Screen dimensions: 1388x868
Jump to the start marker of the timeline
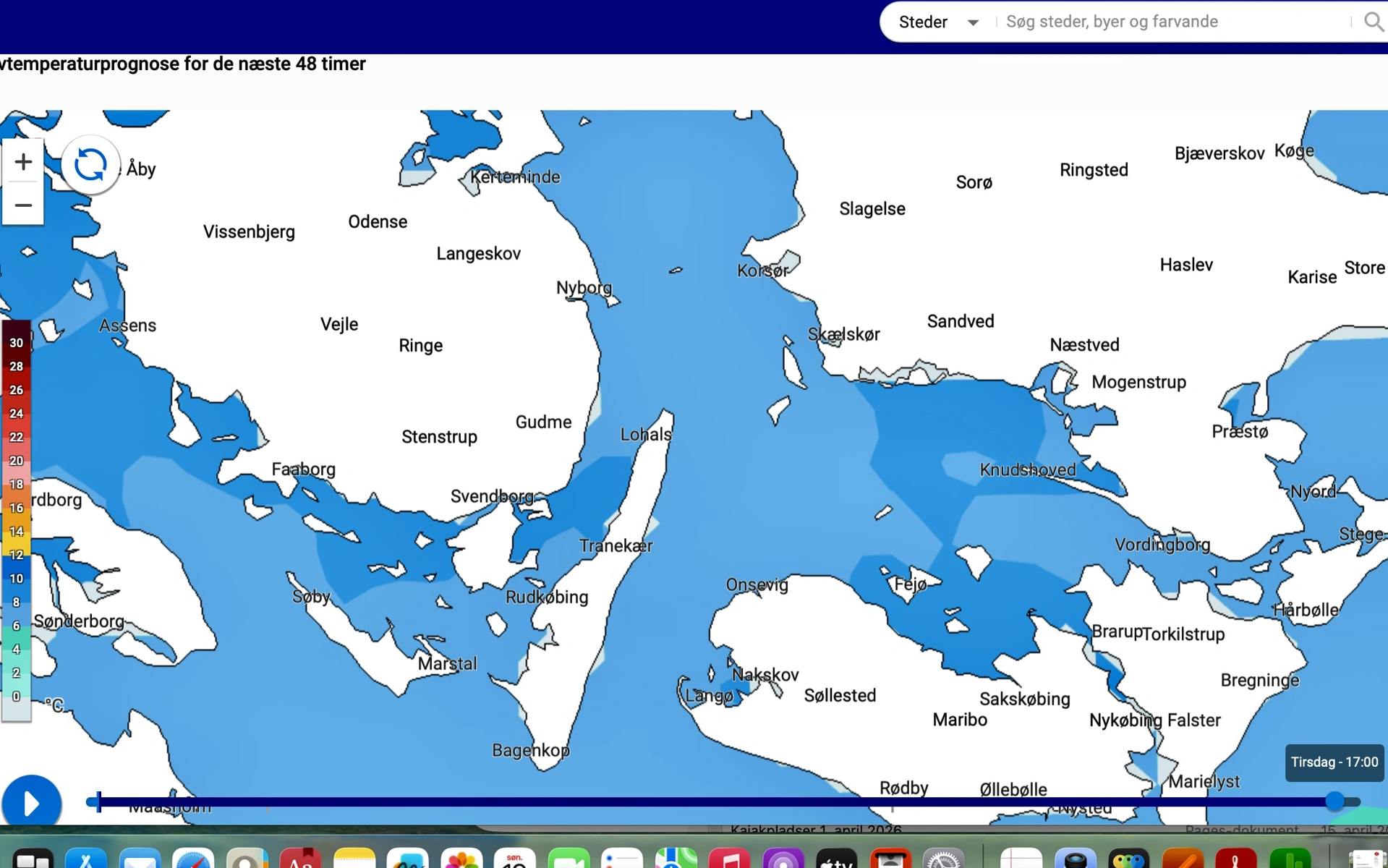pos(98,801)
